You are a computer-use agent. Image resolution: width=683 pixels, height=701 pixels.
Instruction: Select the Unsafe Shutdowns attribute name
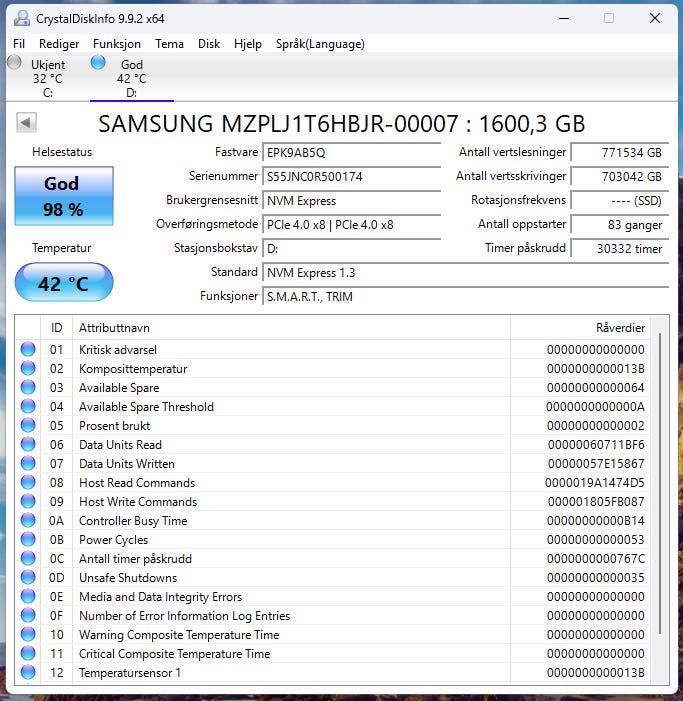[x=128, y=578]
